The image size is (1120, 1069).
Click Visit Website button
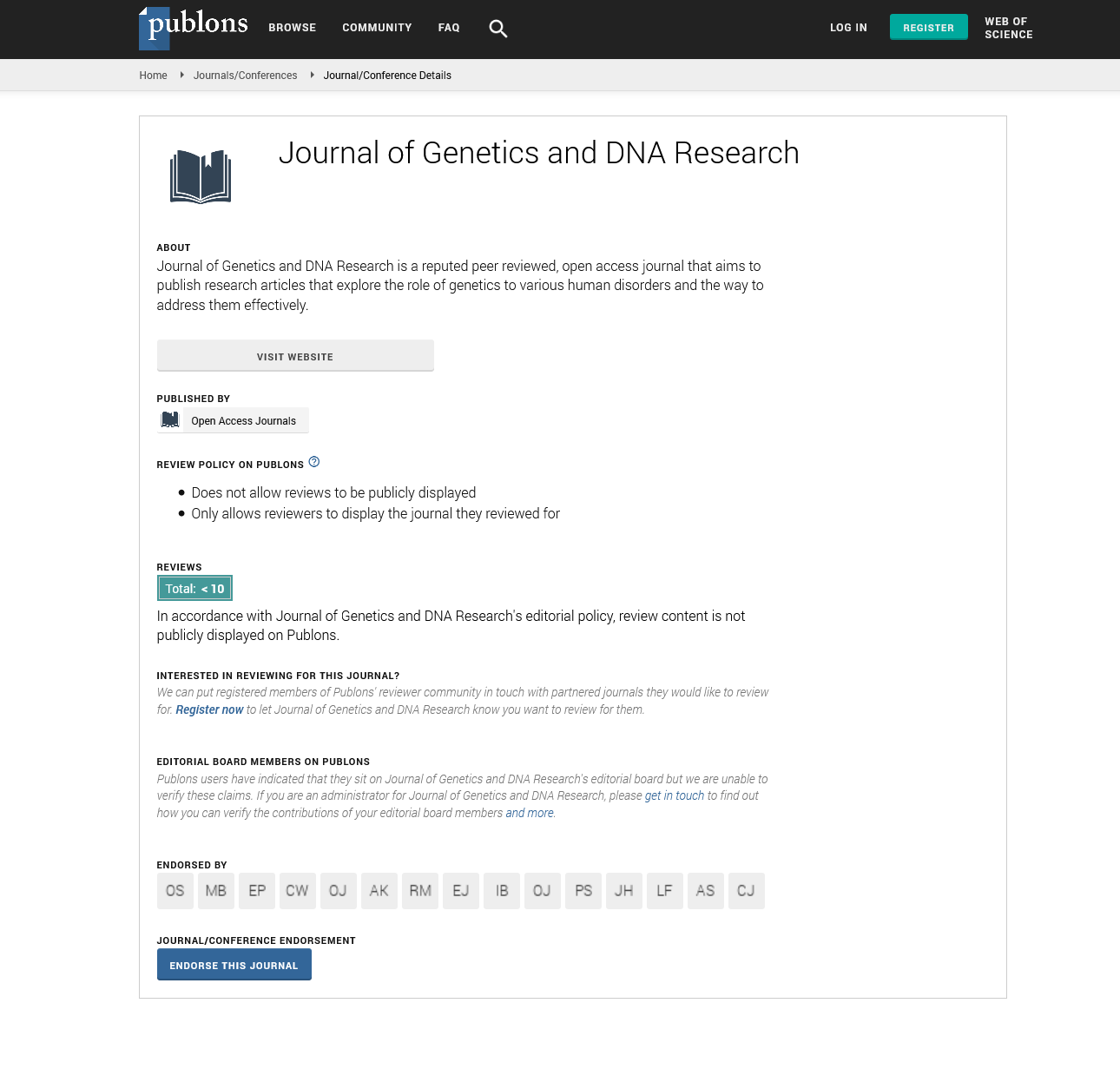pos(295,356)
